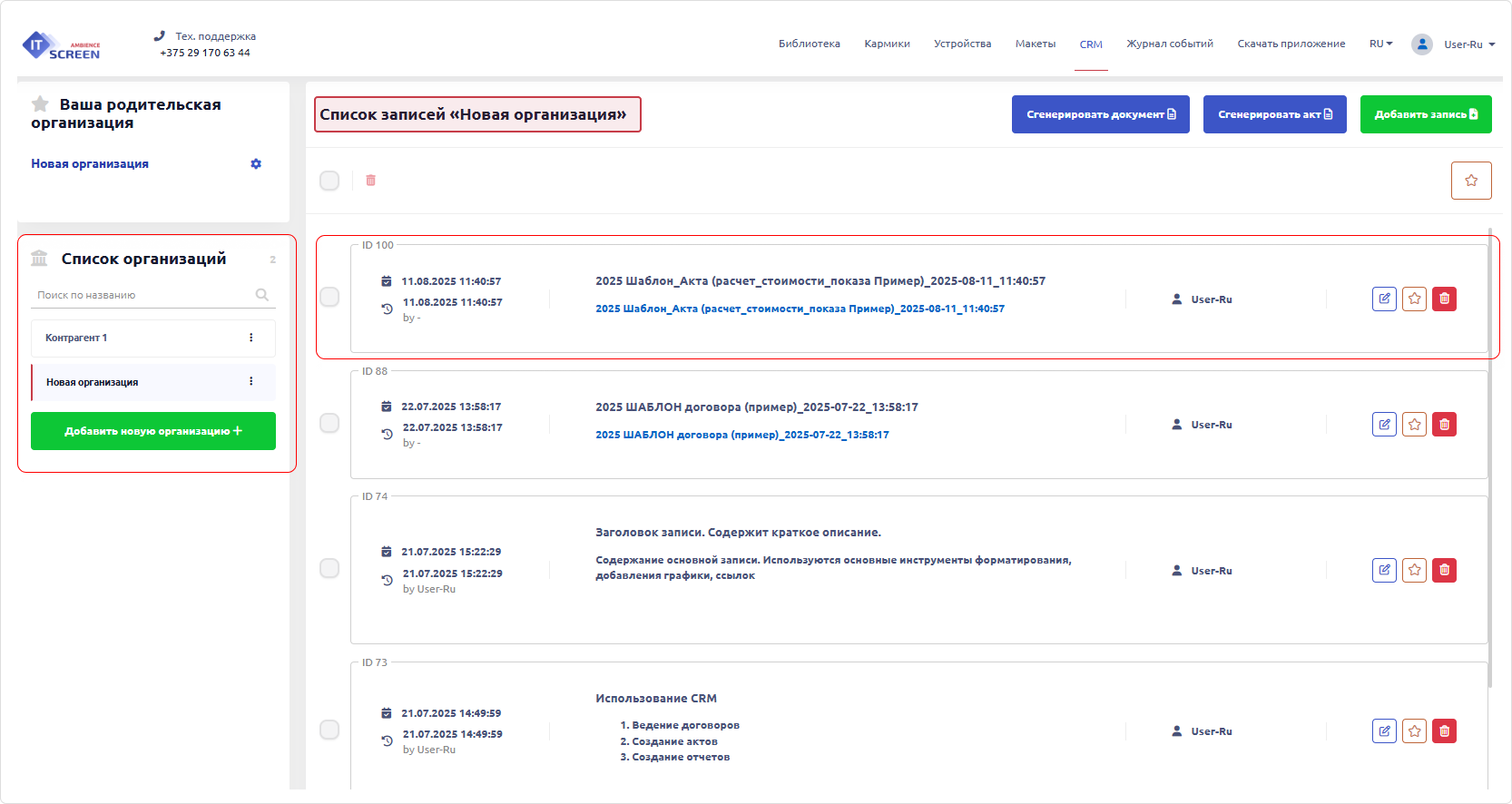The width and height of the screenshot is (1512, 804).
Task: Tick the select-all checkbox above the records
Action: tap(329, 181)
